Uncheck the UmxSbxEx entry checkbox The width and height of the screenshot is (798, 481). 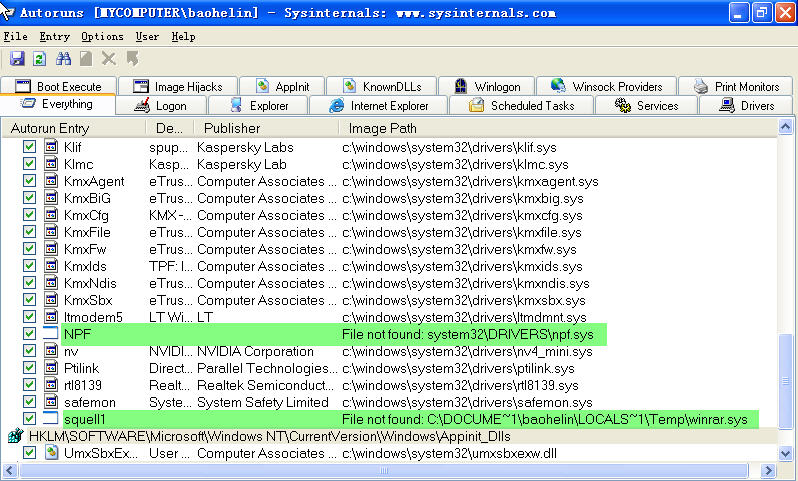click(x=30, y=452)
